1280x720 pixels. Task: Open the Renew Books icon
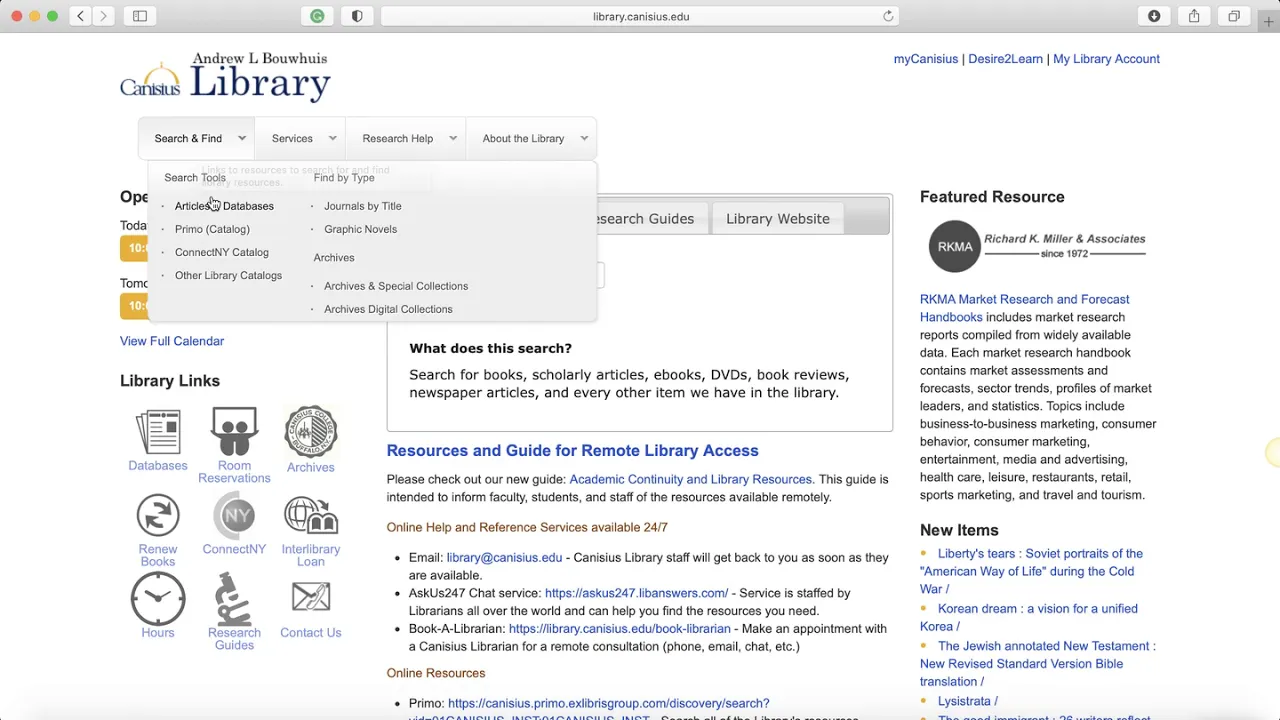(x=158, y=516)
